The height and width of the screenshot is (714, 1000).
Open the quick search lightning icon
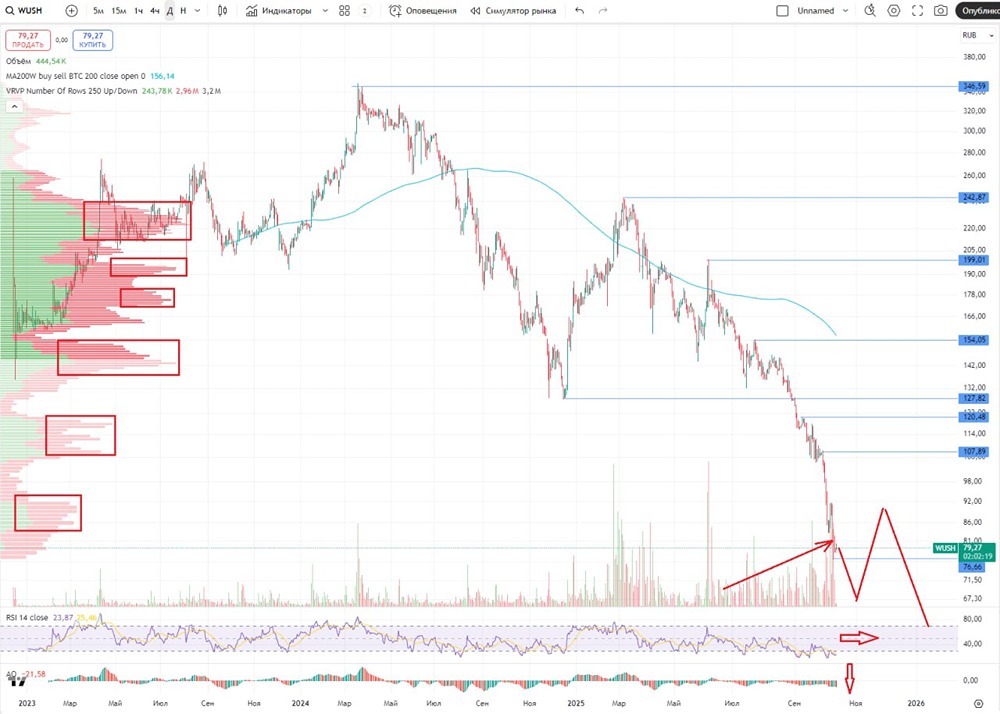(x=870, y=11)
